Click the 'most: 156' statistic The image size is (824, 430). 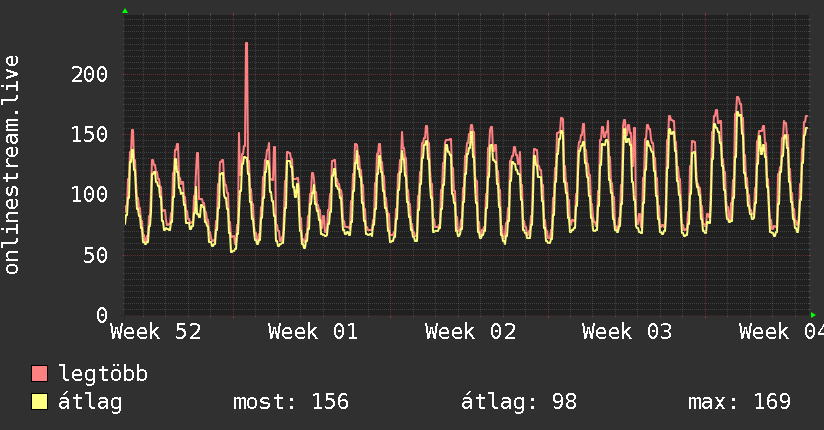pyautogui.click(x=290, y=402)
